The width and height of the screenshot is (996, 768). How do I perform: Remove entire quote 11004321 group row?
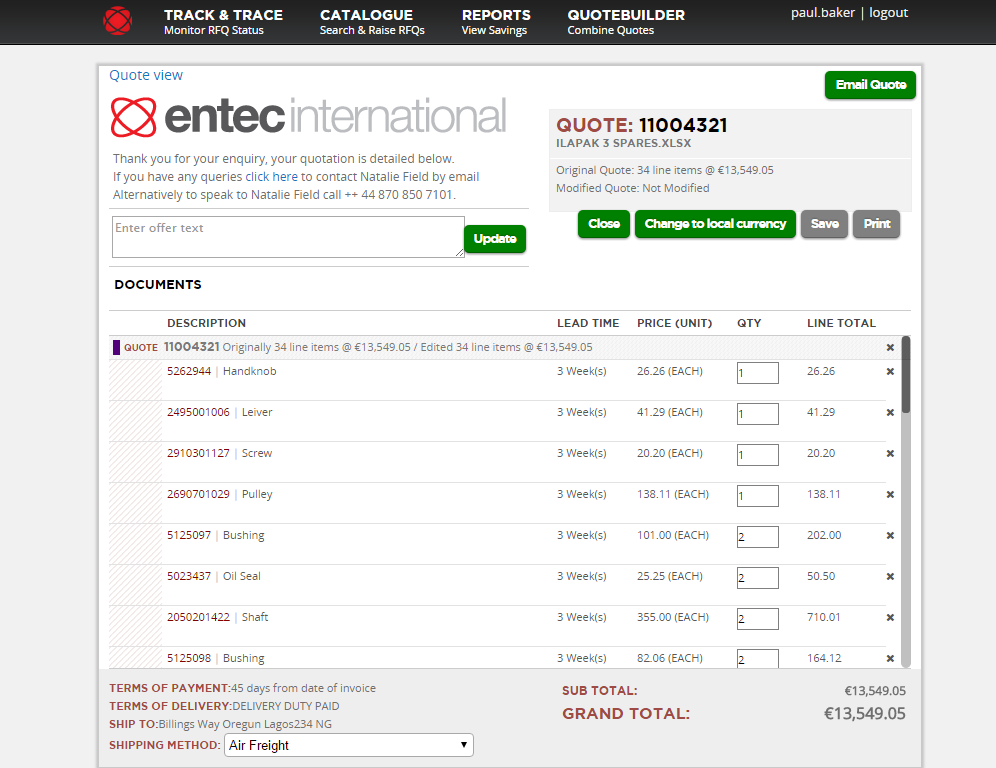[890, 347]
